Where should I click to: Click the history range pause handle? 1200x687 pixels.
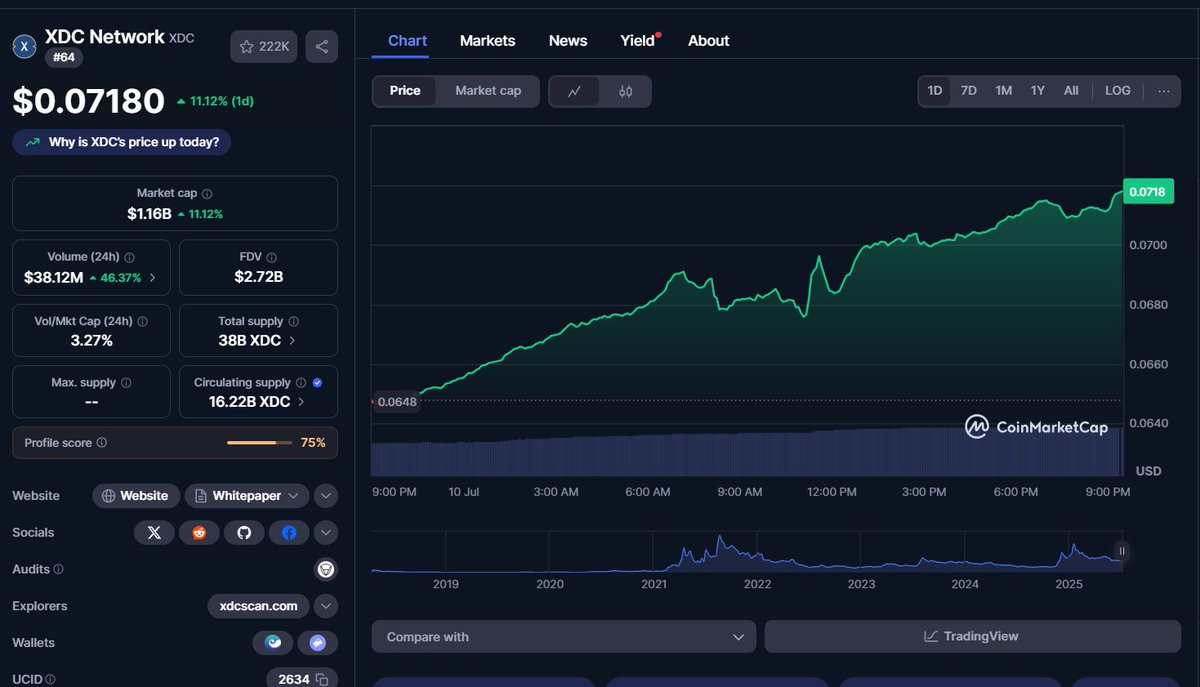coord(1122,551)
